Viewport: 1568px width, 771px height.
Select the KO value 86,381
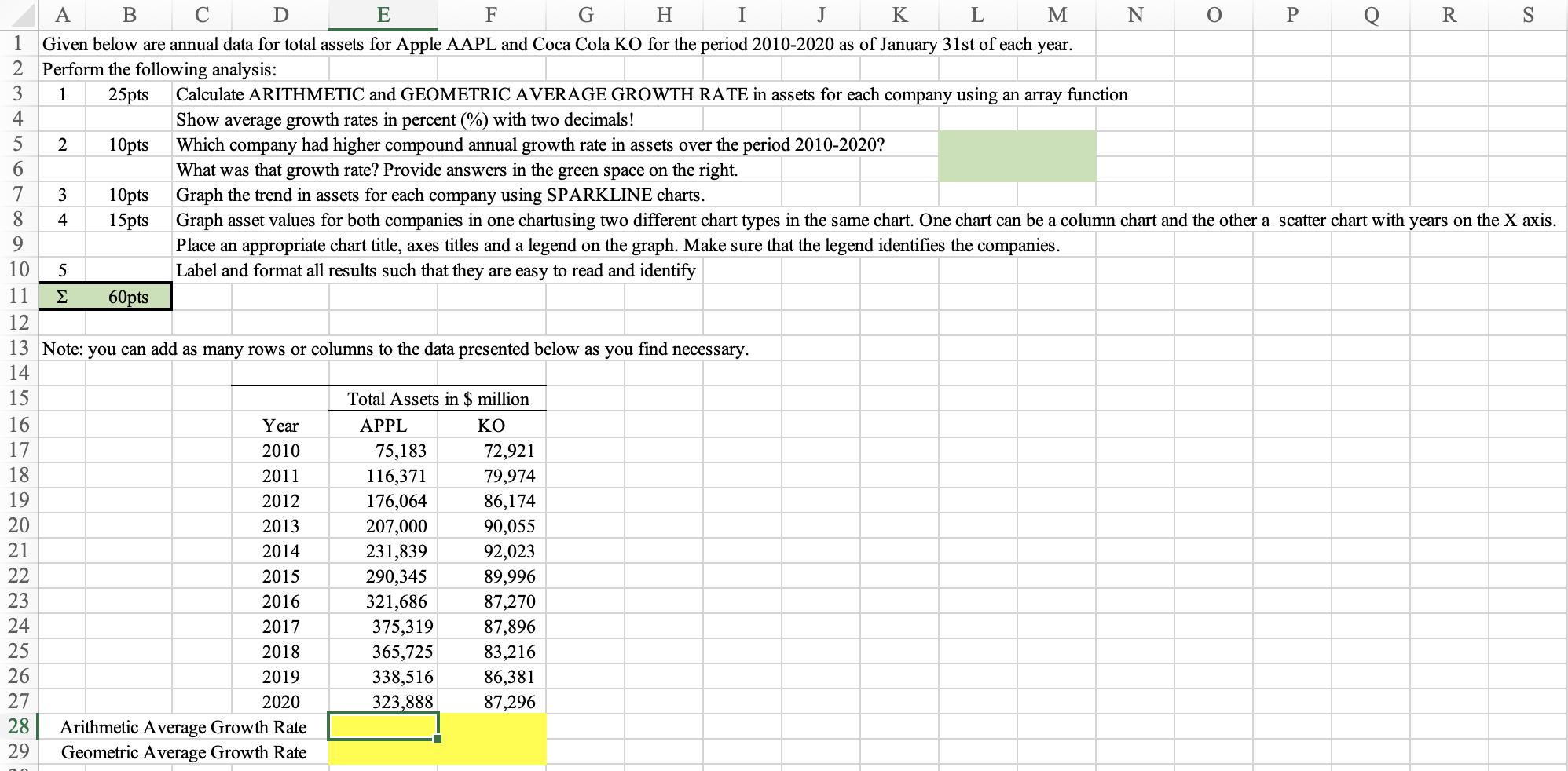click(x=492, y=676)
